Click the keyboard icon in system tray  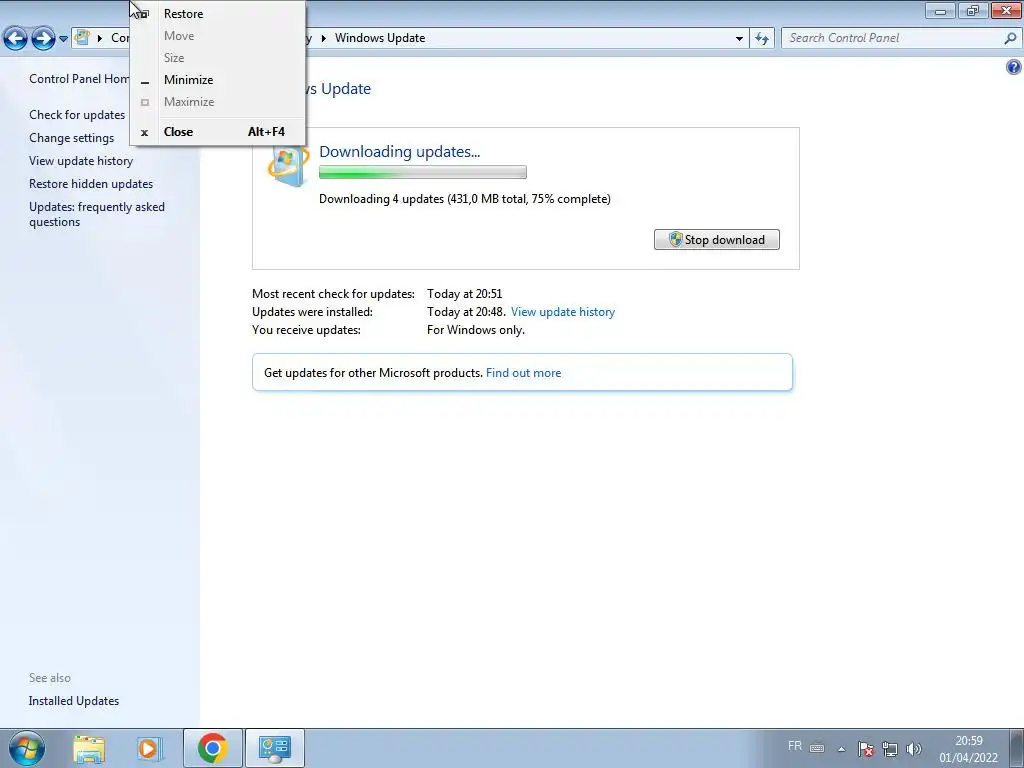click(x=817, y=748)
